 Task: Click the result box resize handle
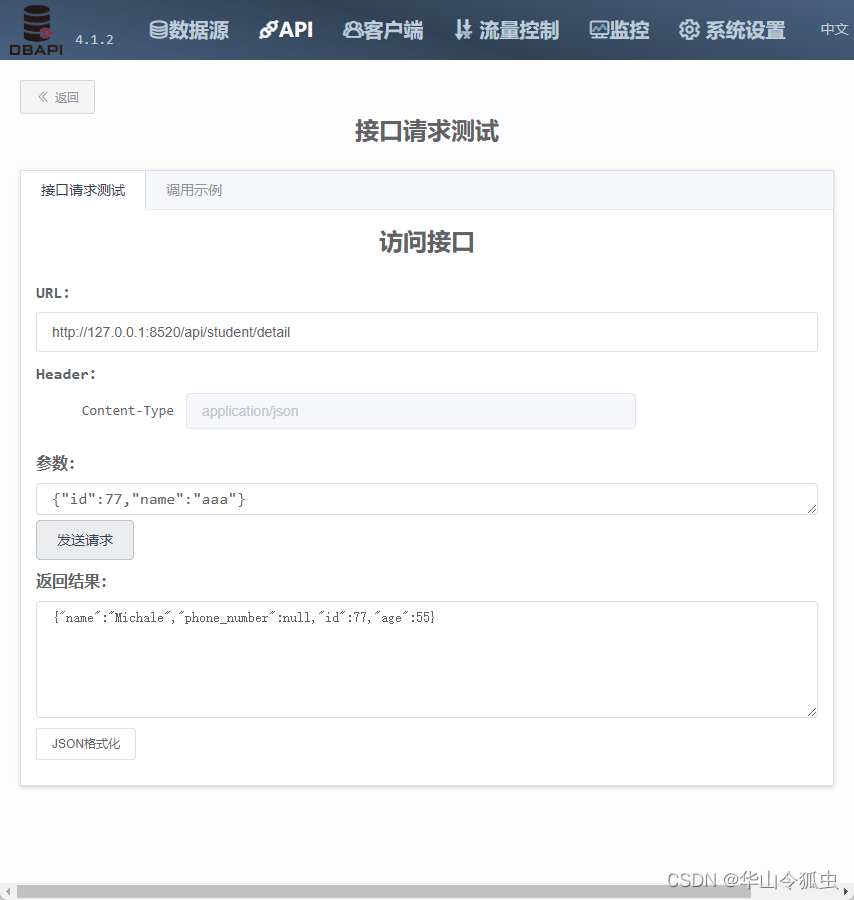[x=812, y=711]
